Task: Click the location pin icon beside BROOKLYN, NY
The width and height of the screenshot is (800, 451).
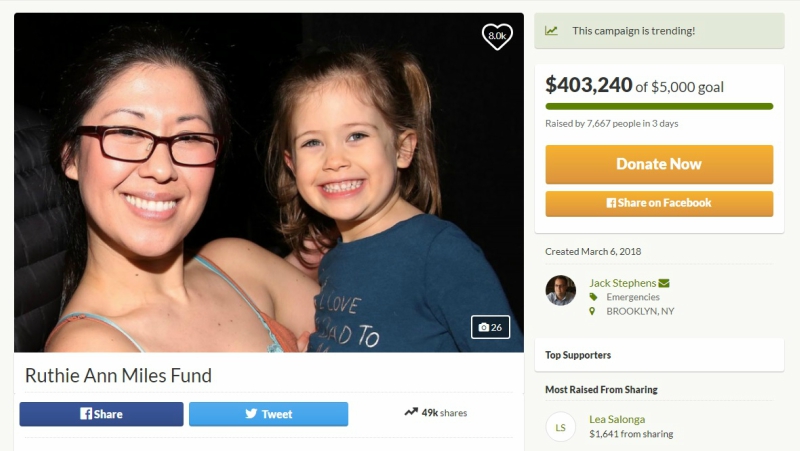Action: [x=592, y=311]
